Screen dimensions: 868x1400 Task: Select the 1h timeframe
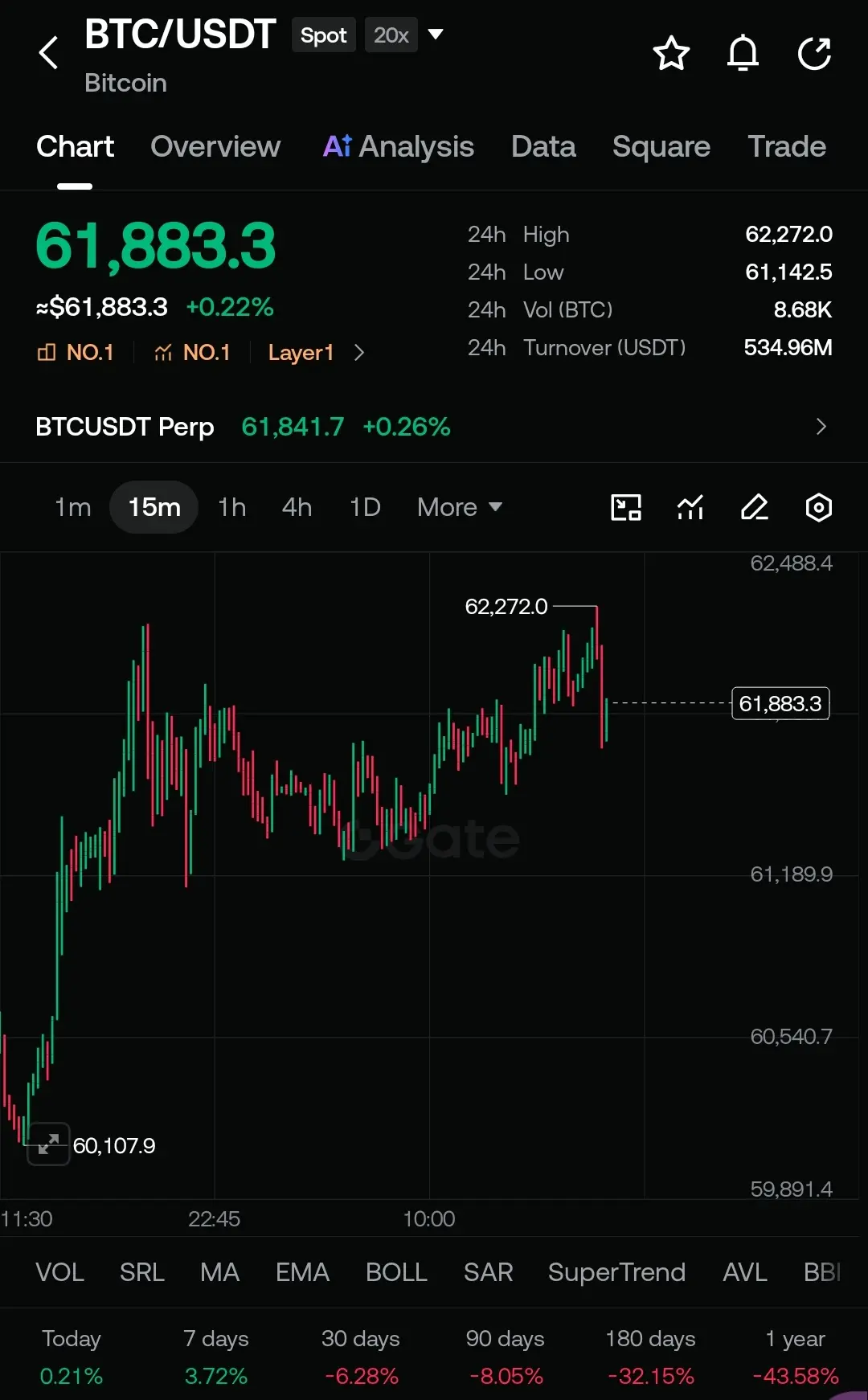(x=232, y=507)
